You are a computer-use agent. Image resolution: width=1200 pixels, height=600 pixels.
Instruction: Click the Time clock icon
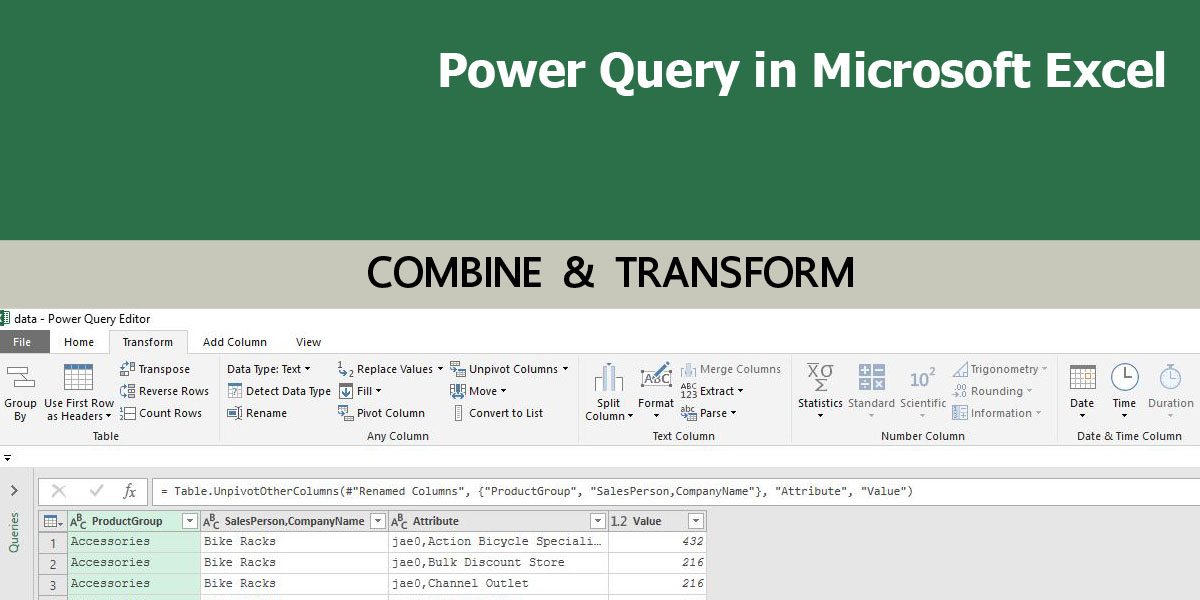[1125, 377]
